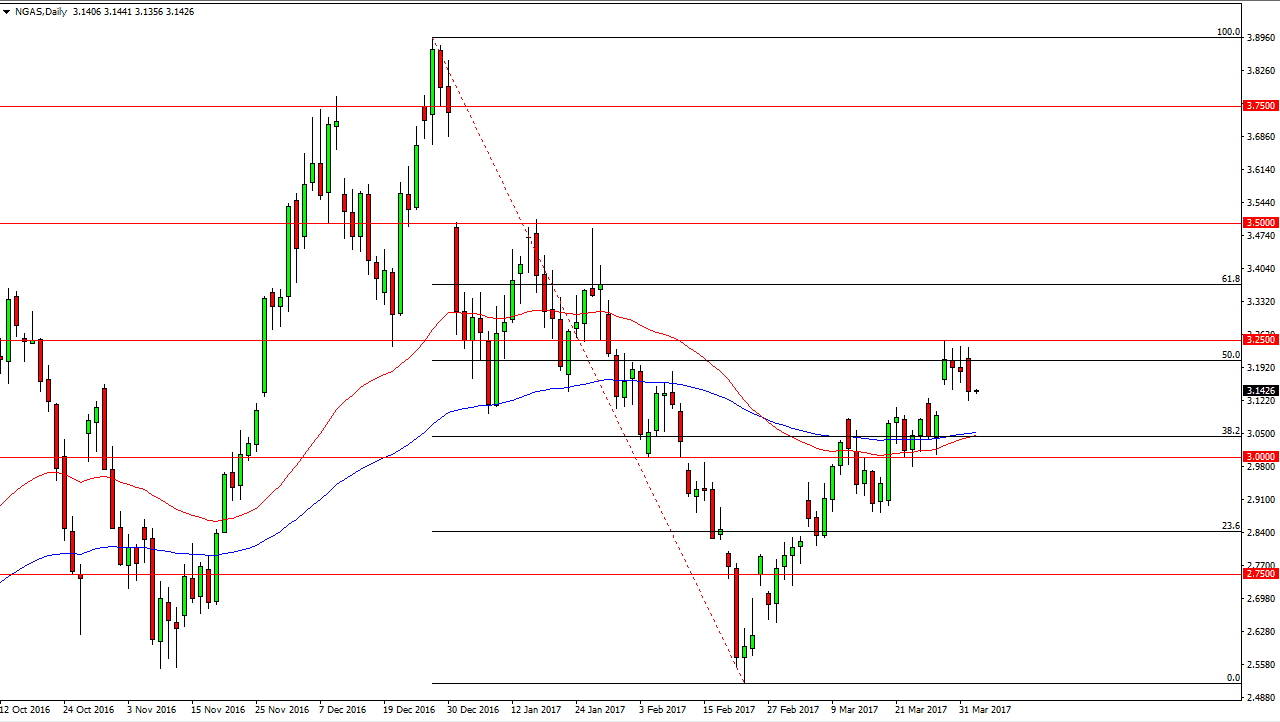This screenshot has height=722, width=1280.
Task: Select the 38.2 Fibonacci level label
Action: click(x=1231, y=430)
